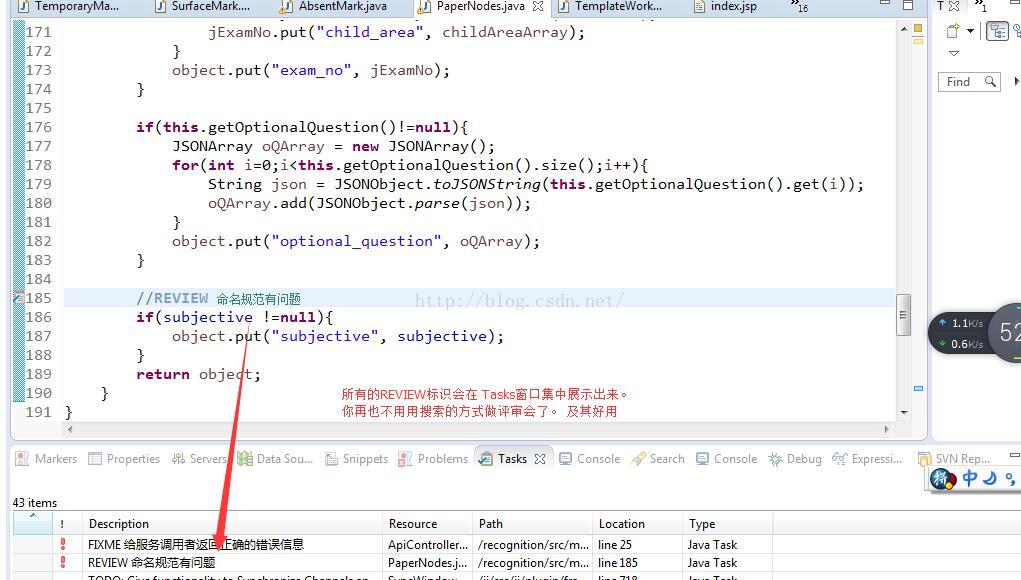The image size is (1021, 580).
Task: Toggle the IME moon half-width icon
Action: [990, 478]
